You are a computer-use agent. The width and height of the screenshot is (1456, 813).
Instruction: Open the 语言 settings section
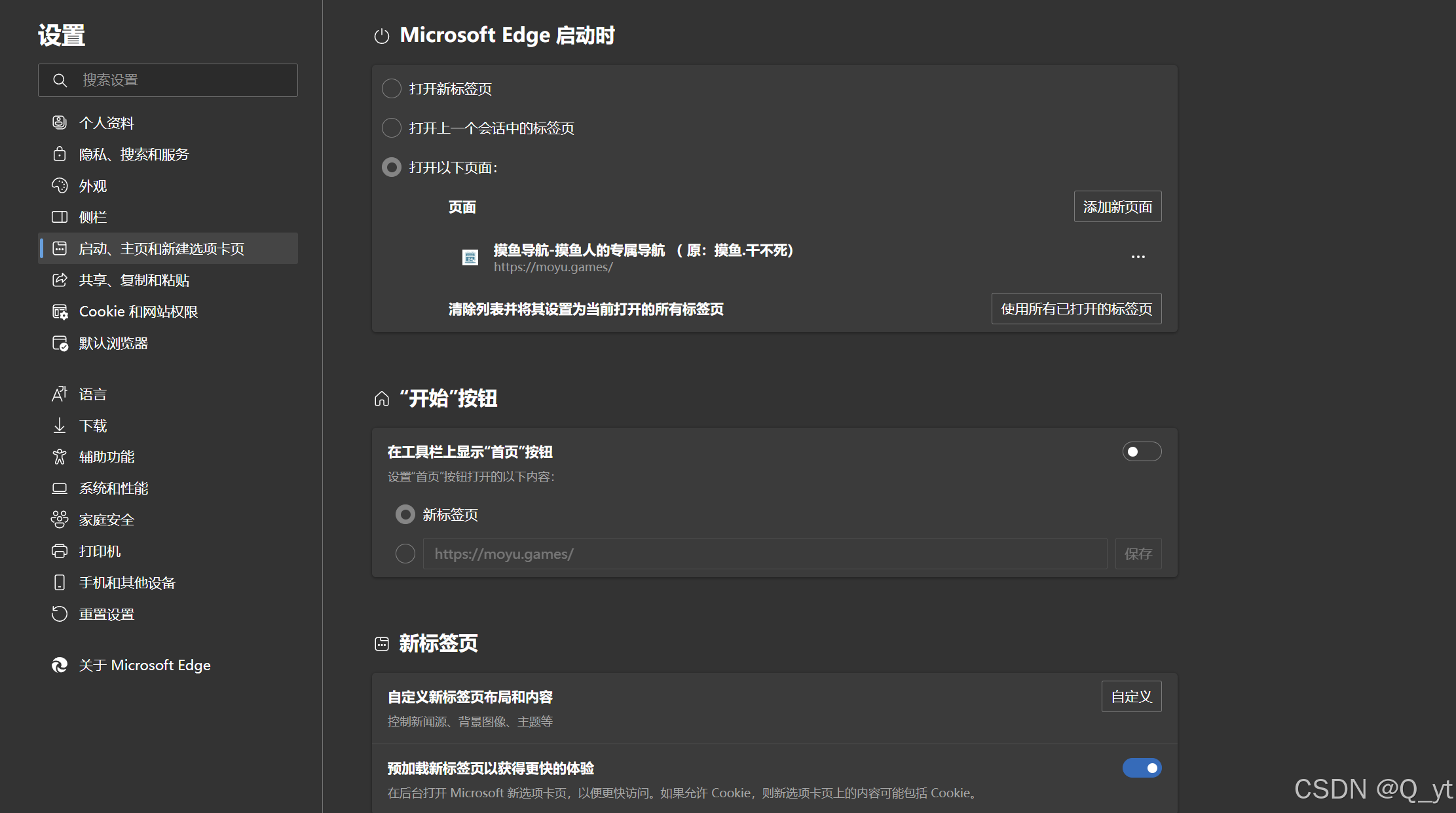[92, 394]
